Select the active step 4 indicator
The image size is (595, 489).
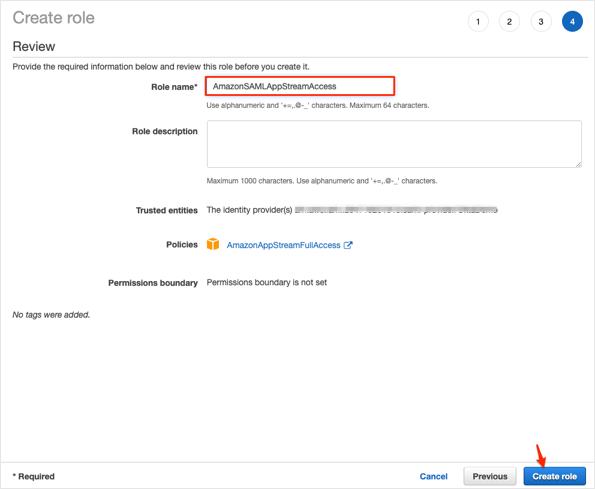(572, 22)
